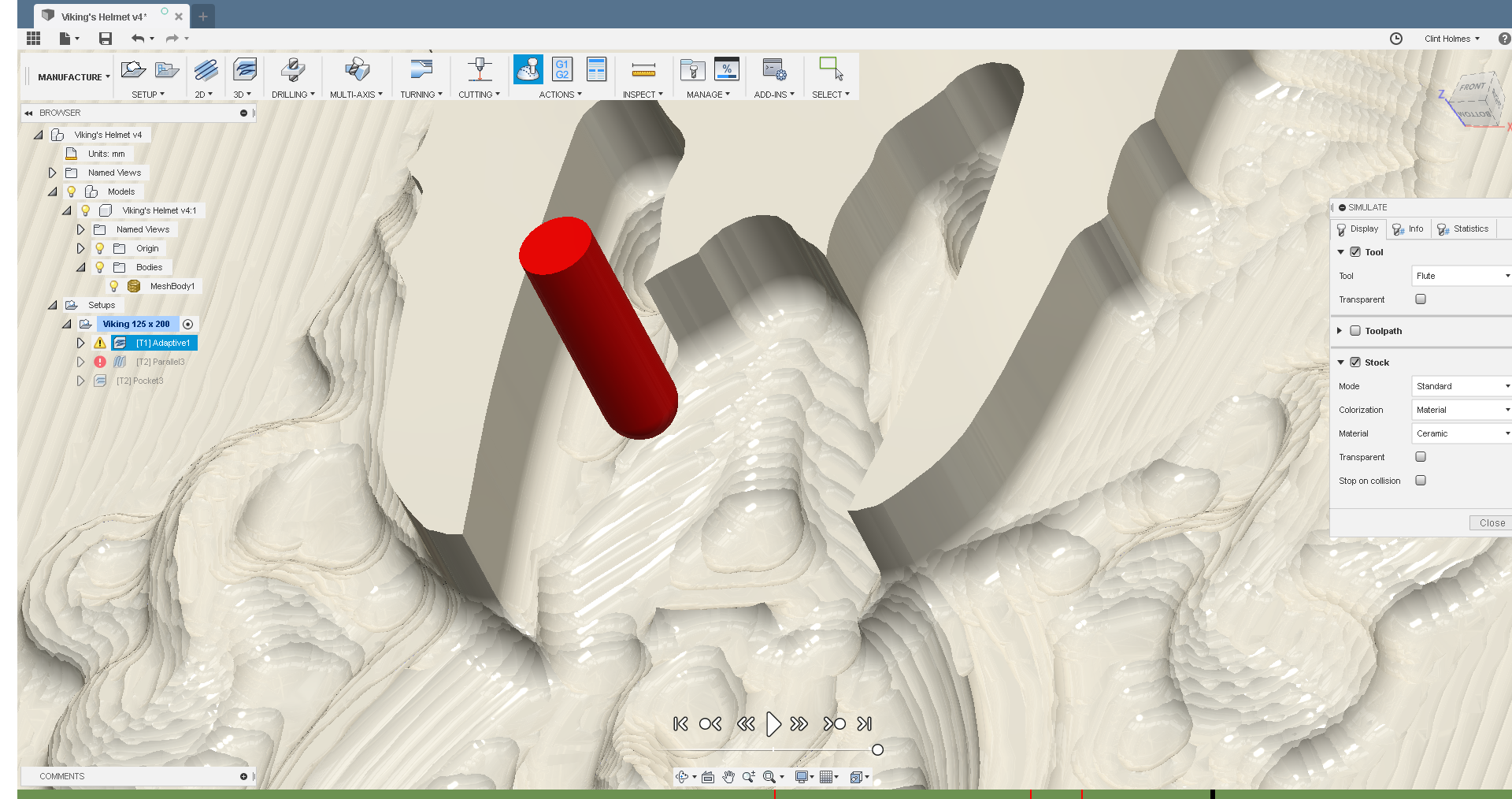Click the simulation timeline position handle
This screenshot has height=799, width=1512.
877,750
